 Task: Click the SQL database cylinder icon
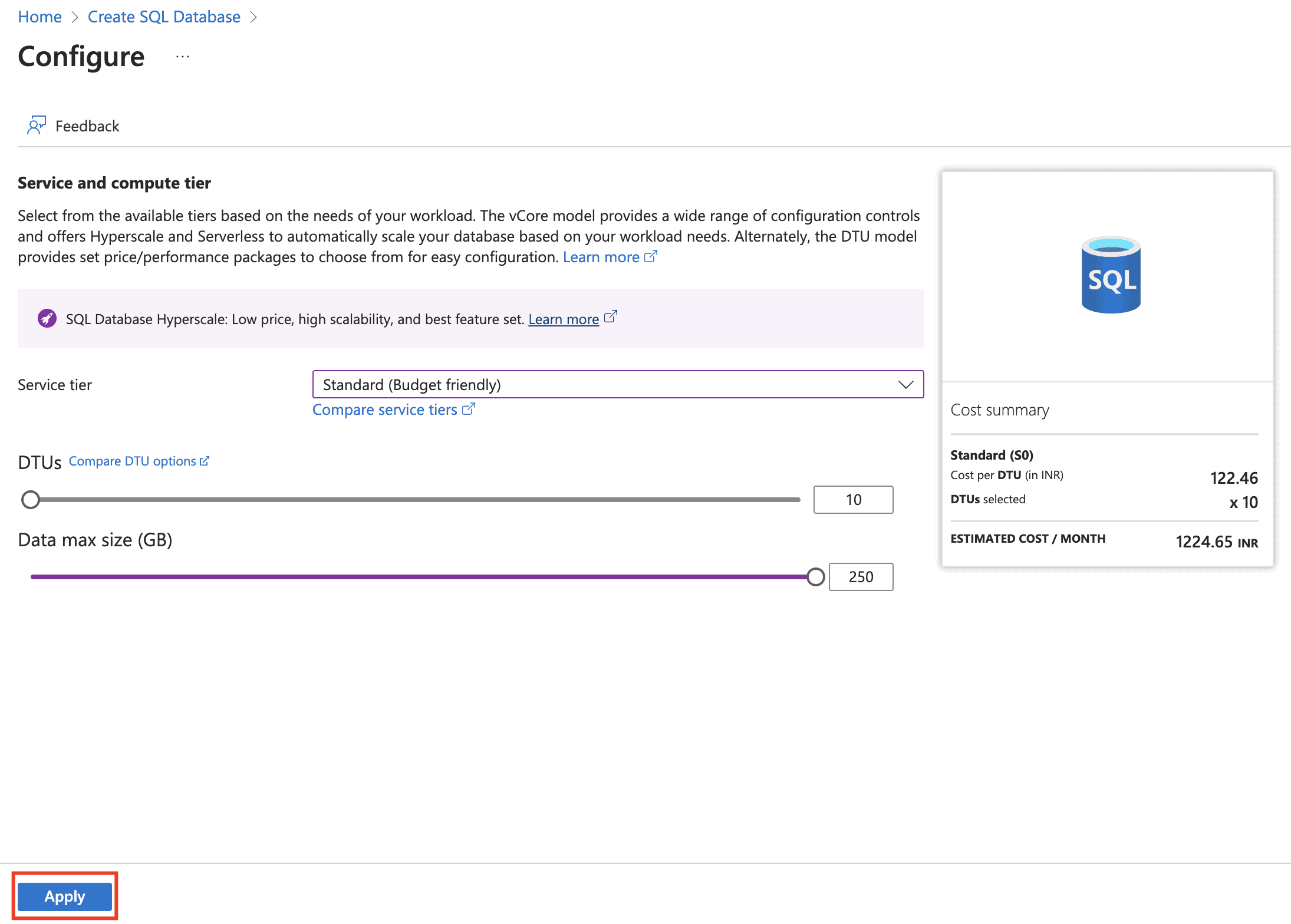tap(1111, 276)
